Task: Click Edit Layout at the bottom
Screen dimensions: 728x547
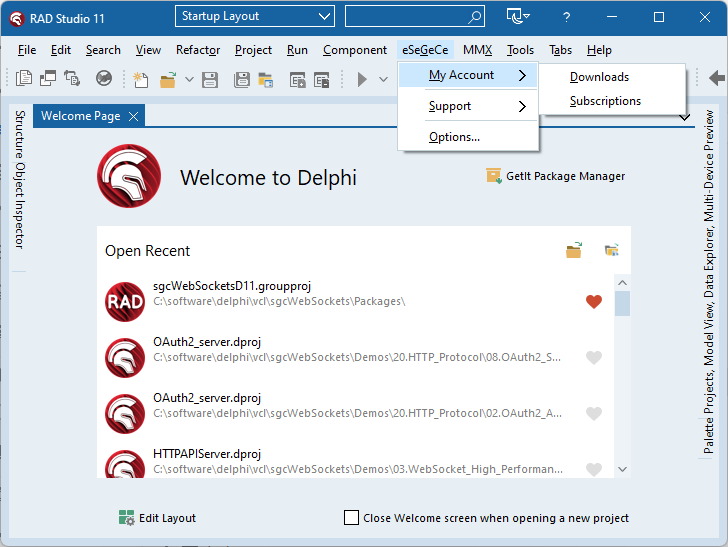Action: 157,518
